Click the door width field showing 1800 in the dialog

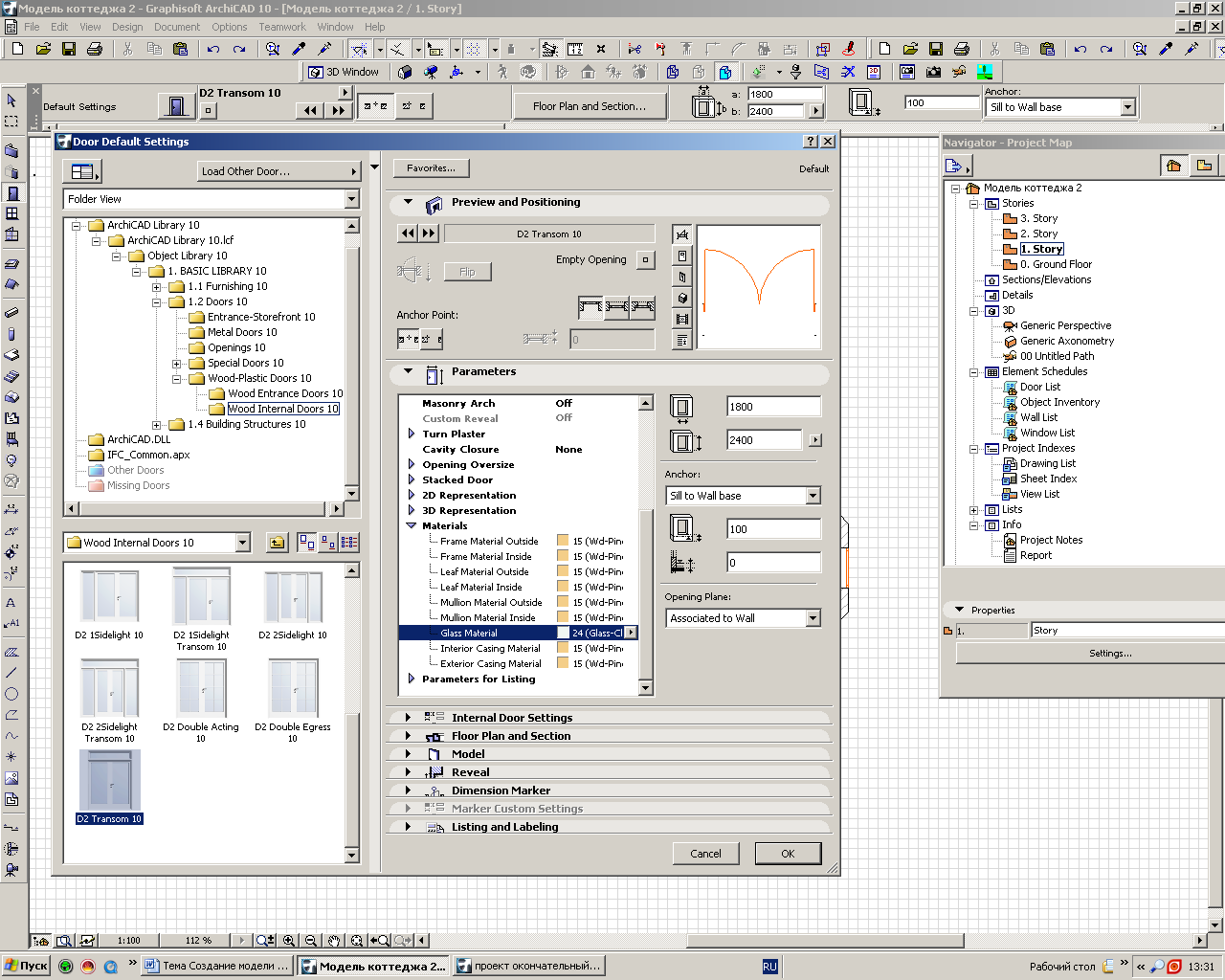(773, 407)
